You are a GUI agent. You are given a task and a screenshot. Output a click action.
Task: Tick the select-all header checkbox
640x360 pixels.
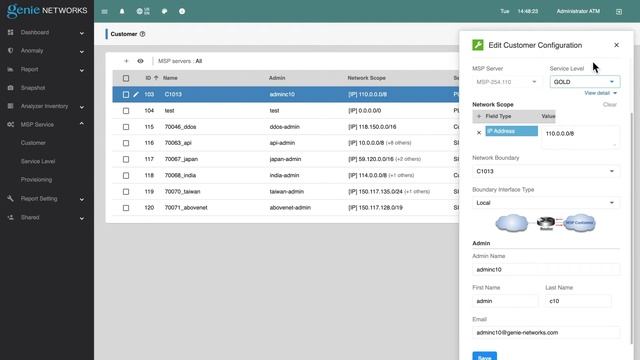tap(126, 78)
